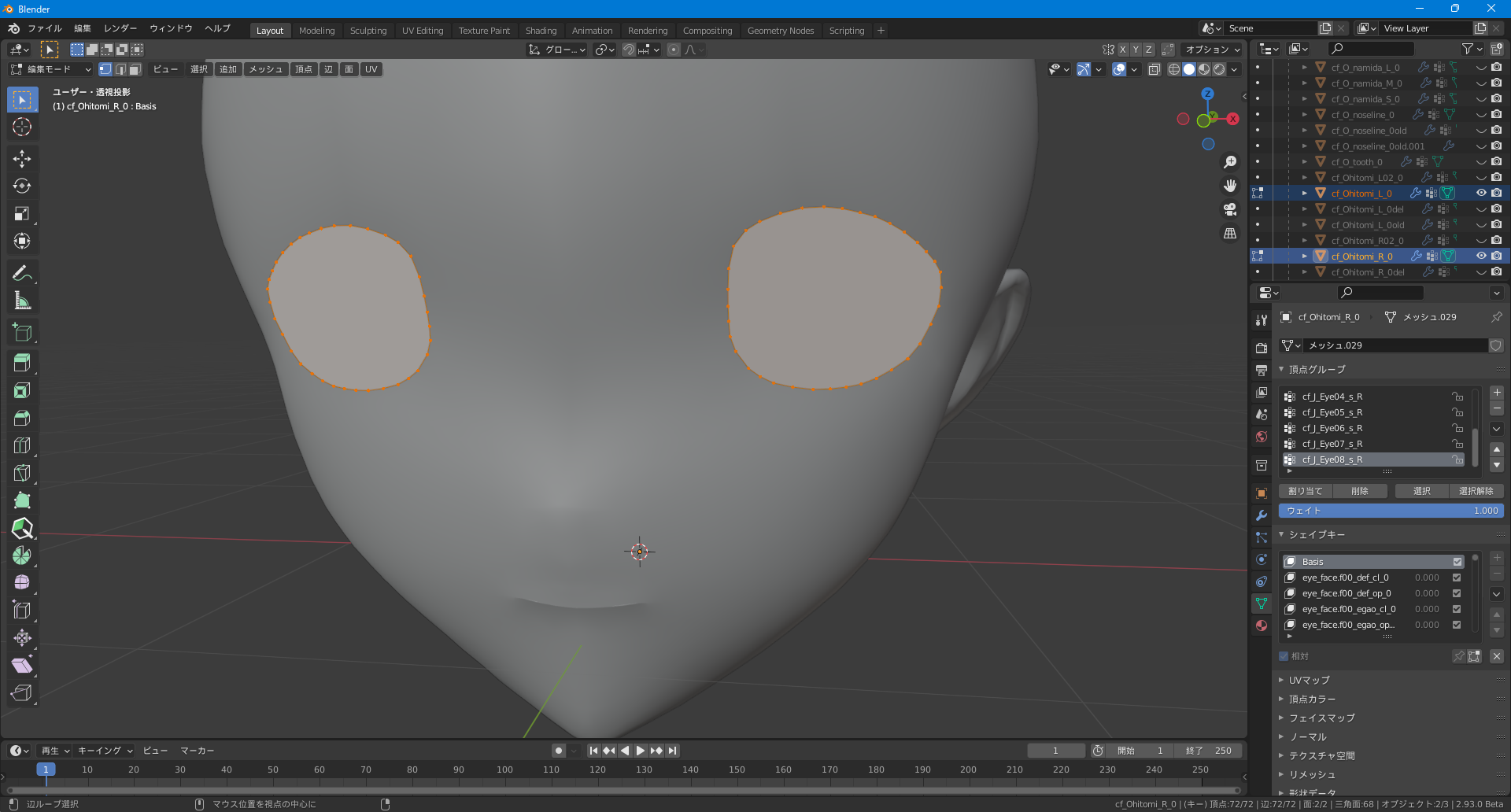This screenshot has height=812, width=1511.
Task: Select the Annotate tool
Action: [x=22, y=273]
